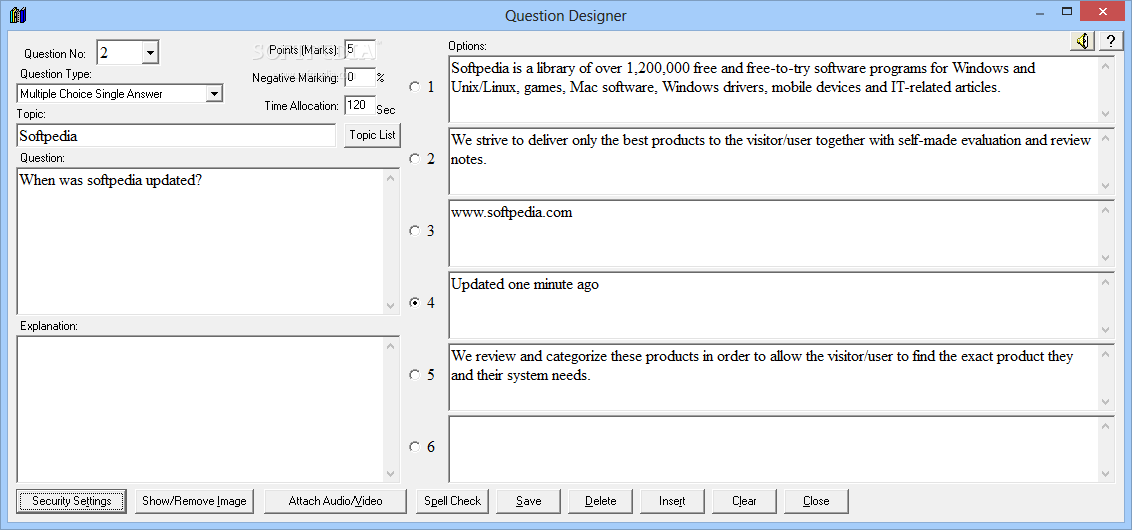Delete the current question

click(x=601, y=501)
